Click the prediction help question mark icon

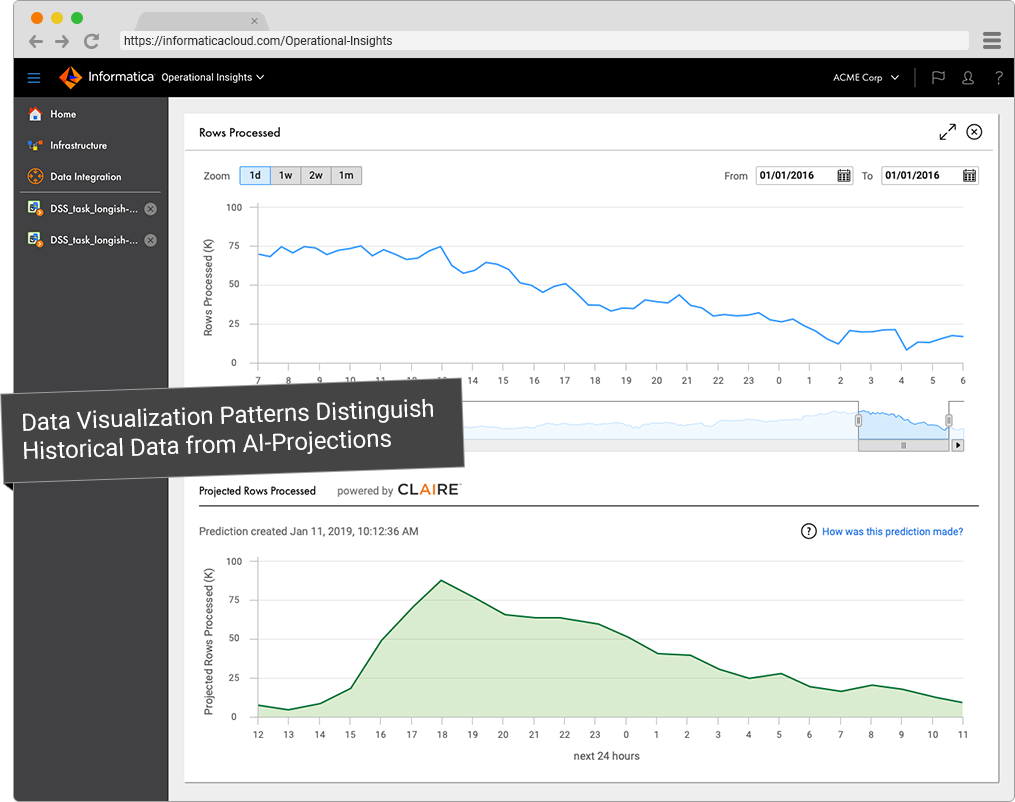point(809,531)
